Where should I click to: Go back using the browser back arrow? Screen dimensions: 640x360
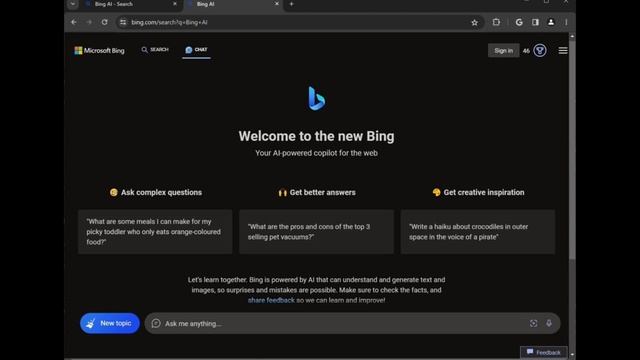[x=73, y=22]
